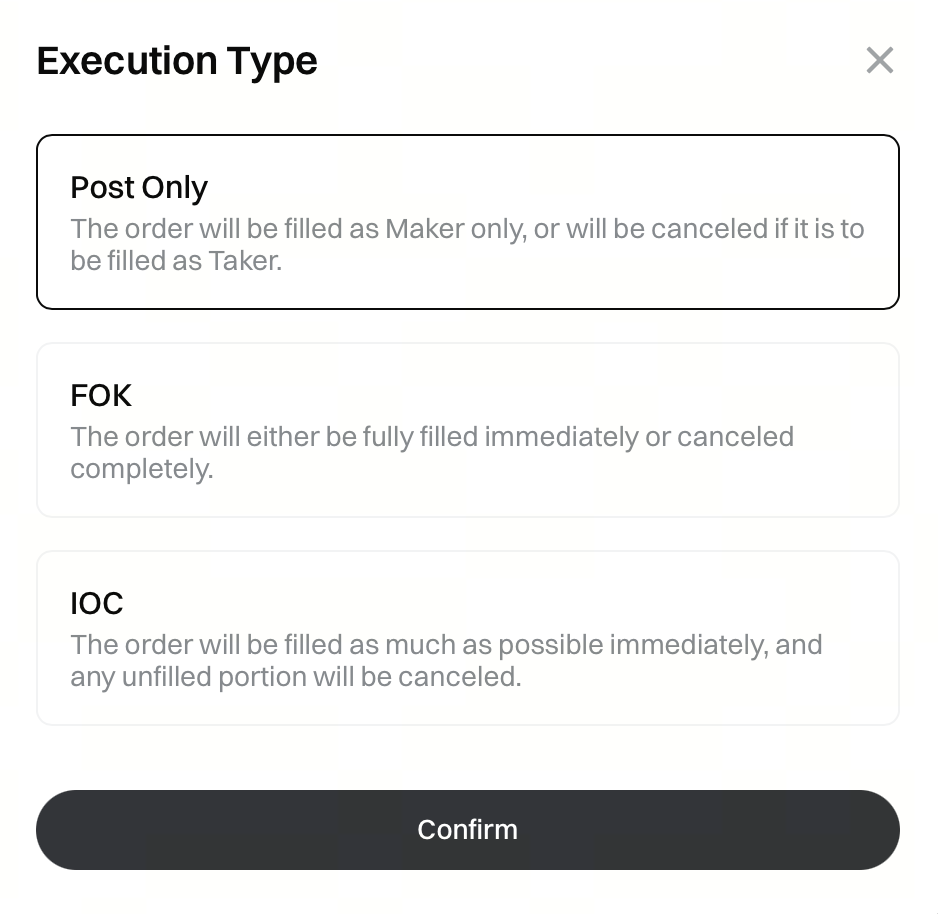Screen dimensions: 938x914
Task: Click "be filled as Taker." description line
Action: 176,261
